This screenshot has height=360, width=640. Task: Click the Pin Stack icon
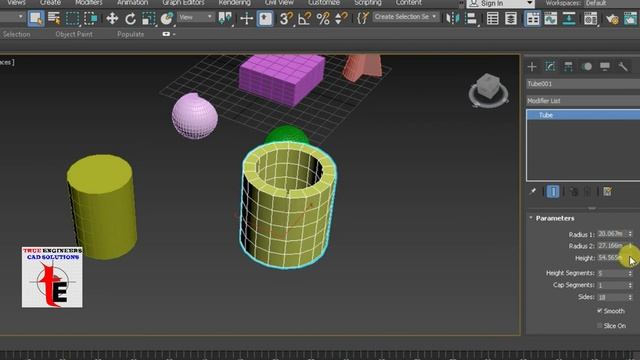click(533, 191)
